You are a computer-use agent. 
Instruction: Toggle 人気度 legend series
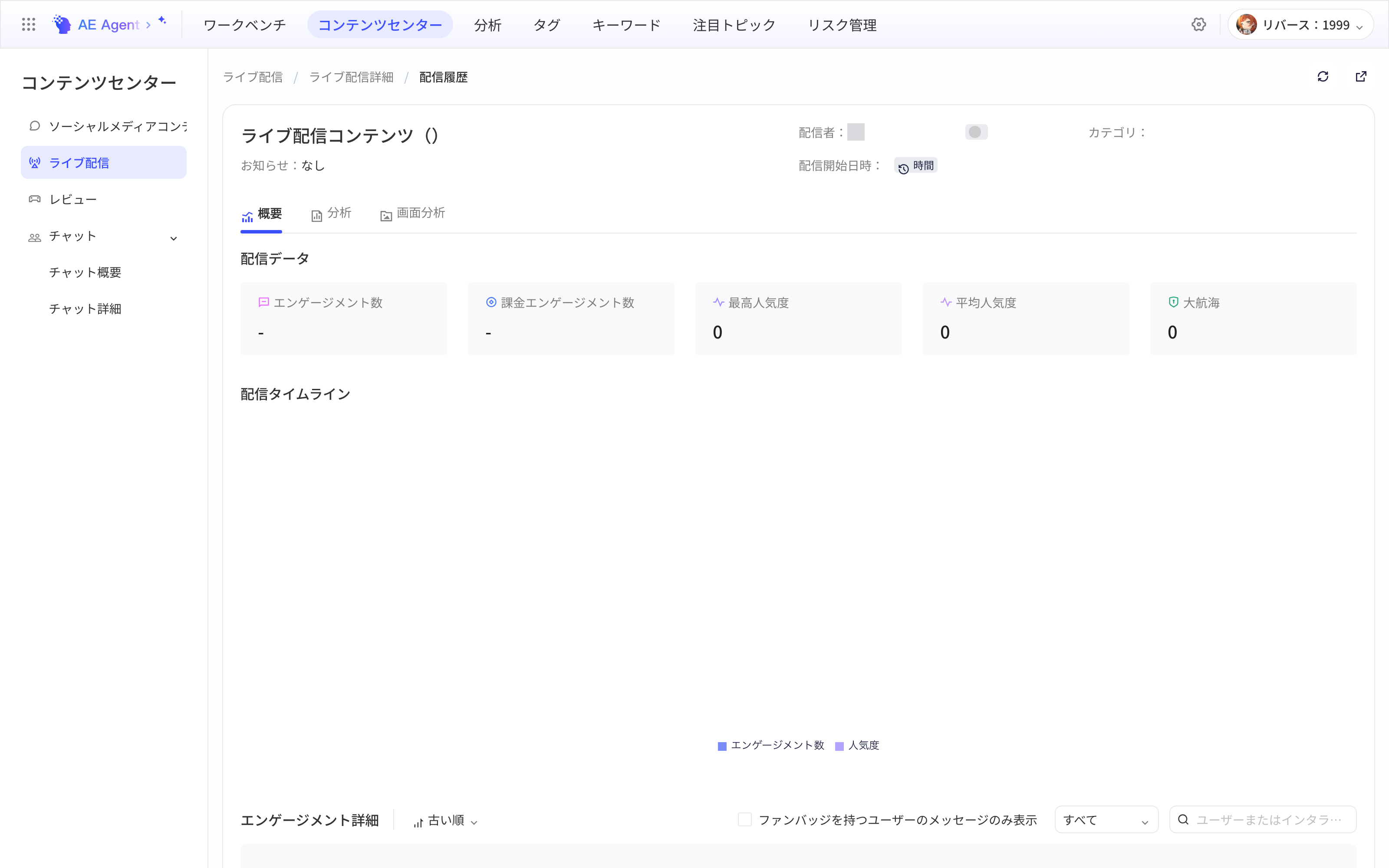(x=857, y=745)
